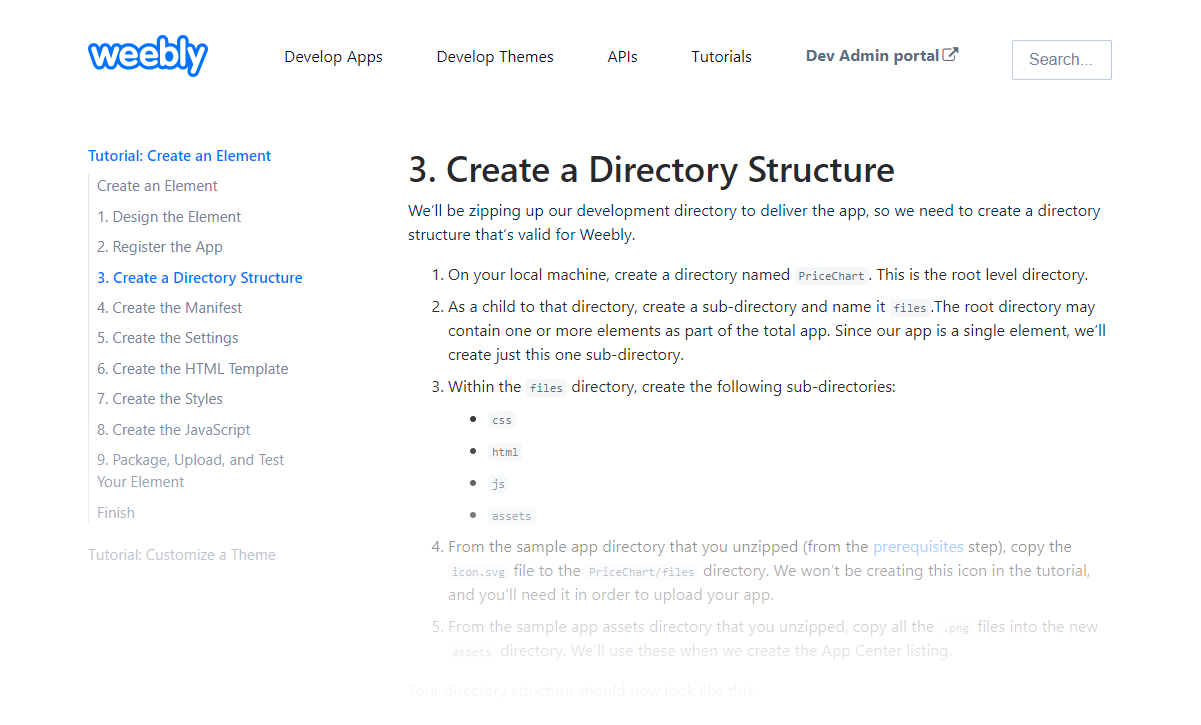Navigate to '5. Create the Settings'
Screen dimensions: 1201x725
coord(167,337)
